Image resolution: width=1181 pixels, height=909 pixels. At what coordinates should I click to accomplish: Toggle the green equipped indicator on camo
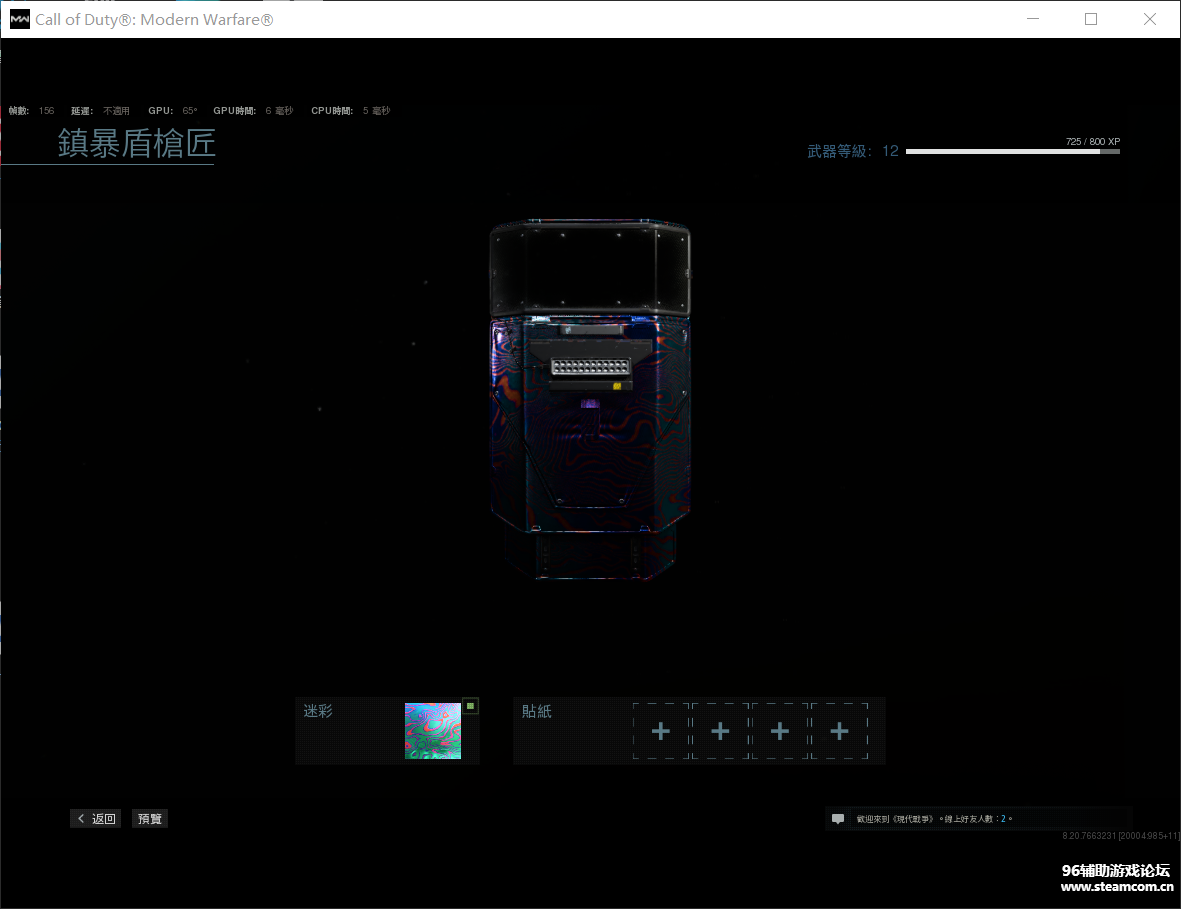click(471, 706)
